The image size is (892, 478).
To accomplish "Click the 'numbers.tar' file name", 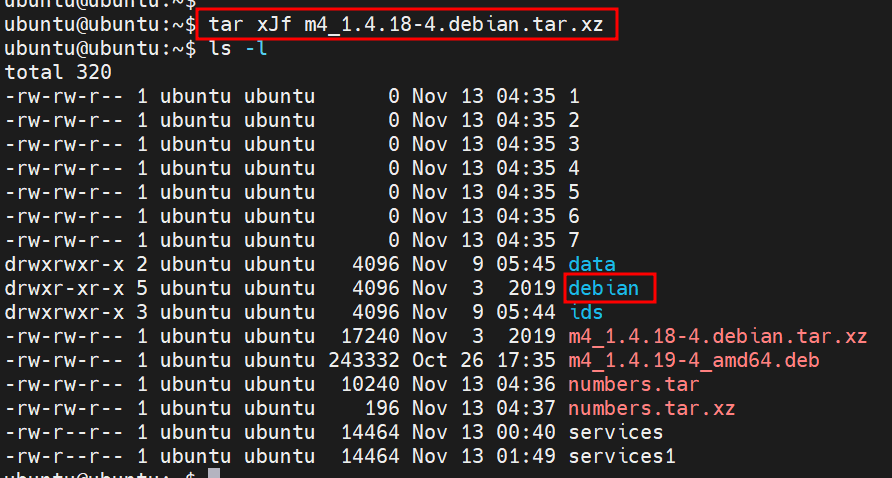I will coord(634,384).
